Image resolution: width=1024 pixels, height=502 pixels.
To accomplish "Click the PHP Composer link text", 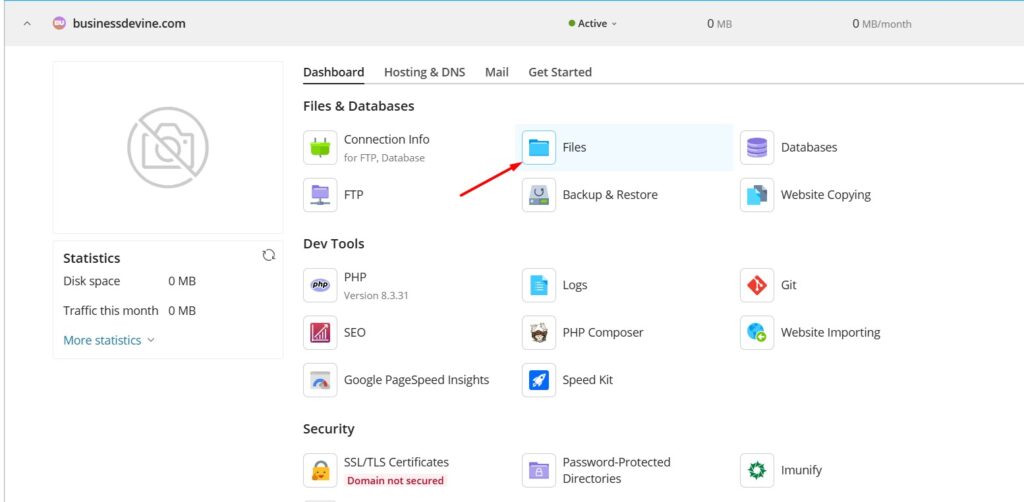I will tap(603, 333).
